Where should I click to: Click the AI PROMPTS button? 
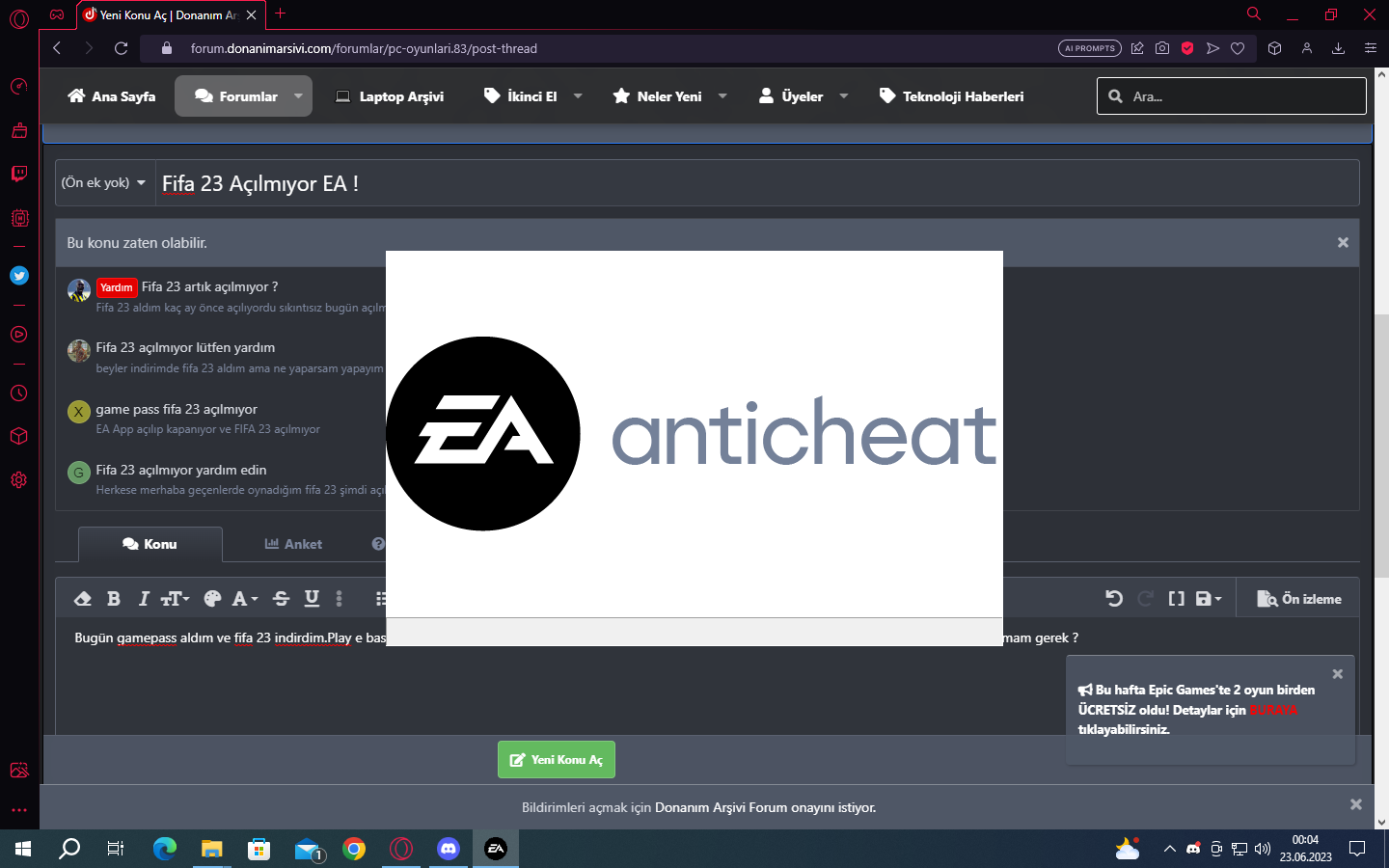1090,48
